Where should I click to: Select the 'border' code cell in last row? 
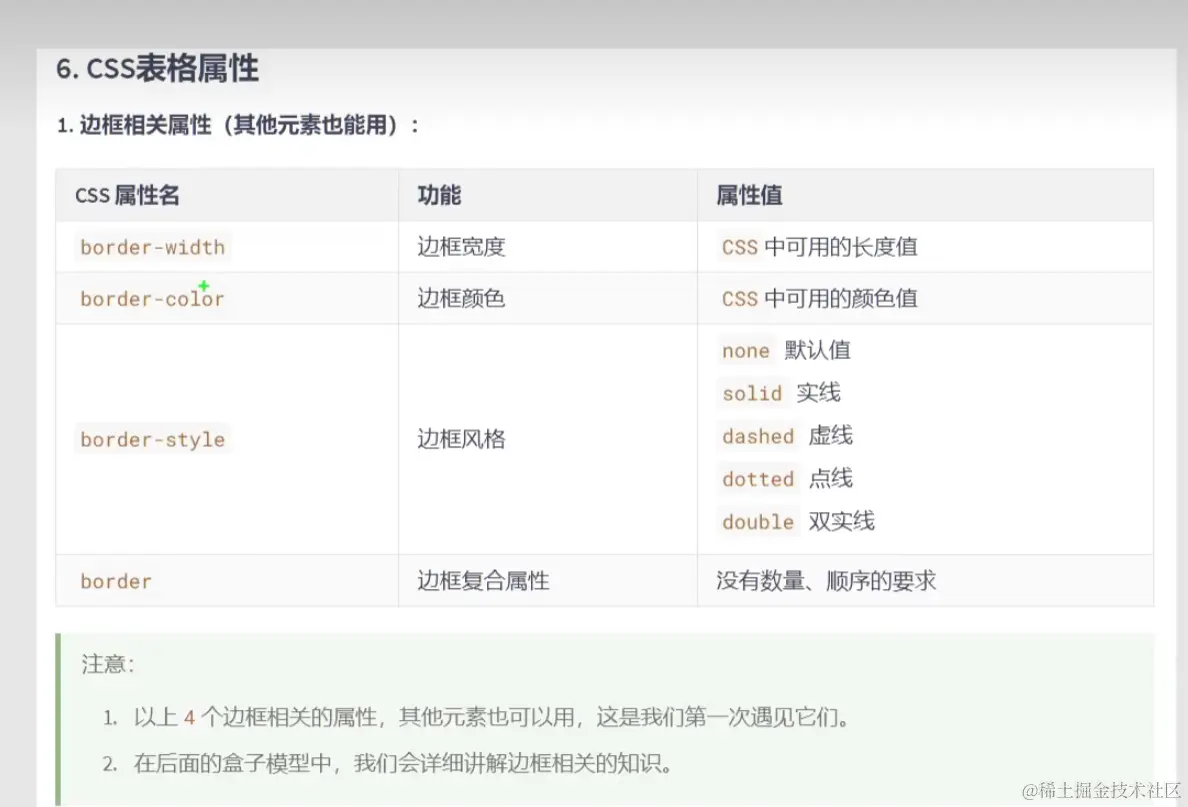116,582
